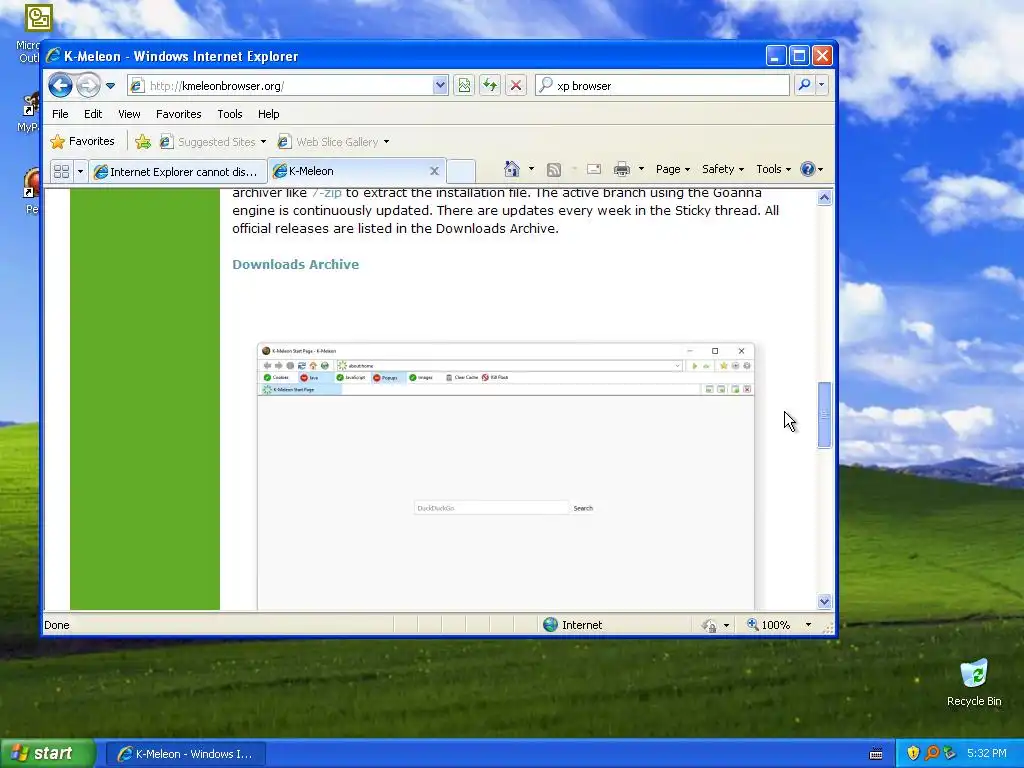
Task: Click the Forward arrow button
Action: tap(88, 86)
